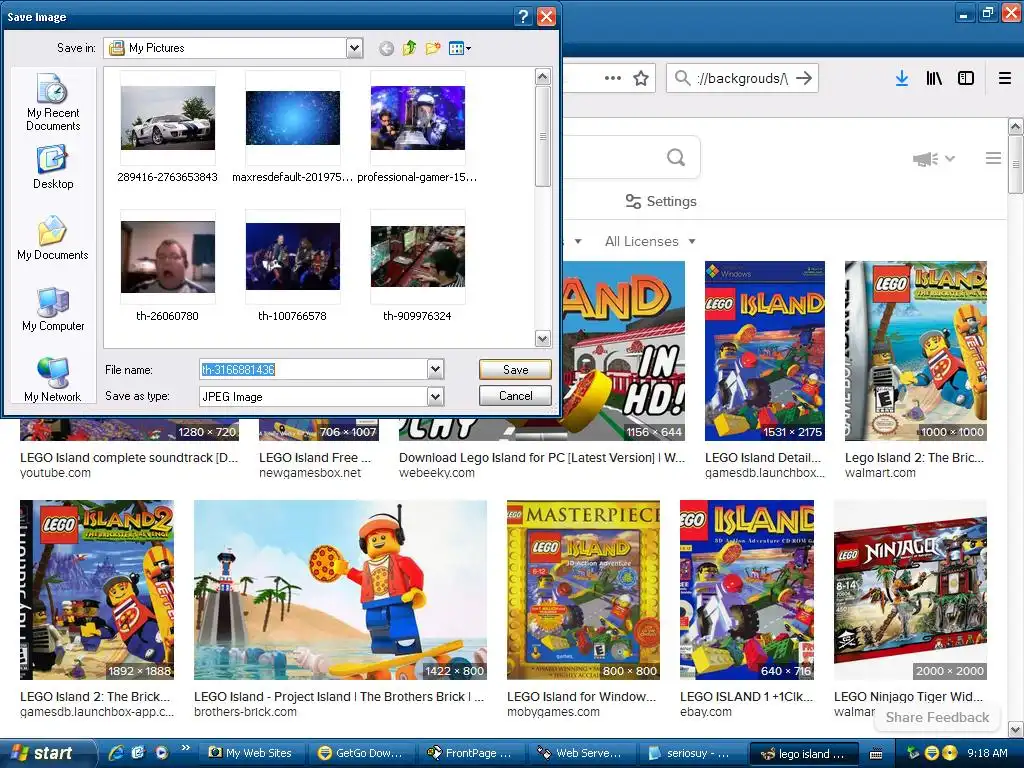Select Desktop location in the Save Image sidebar
This screenshot has height=768, width=1024.
[53, 168]
